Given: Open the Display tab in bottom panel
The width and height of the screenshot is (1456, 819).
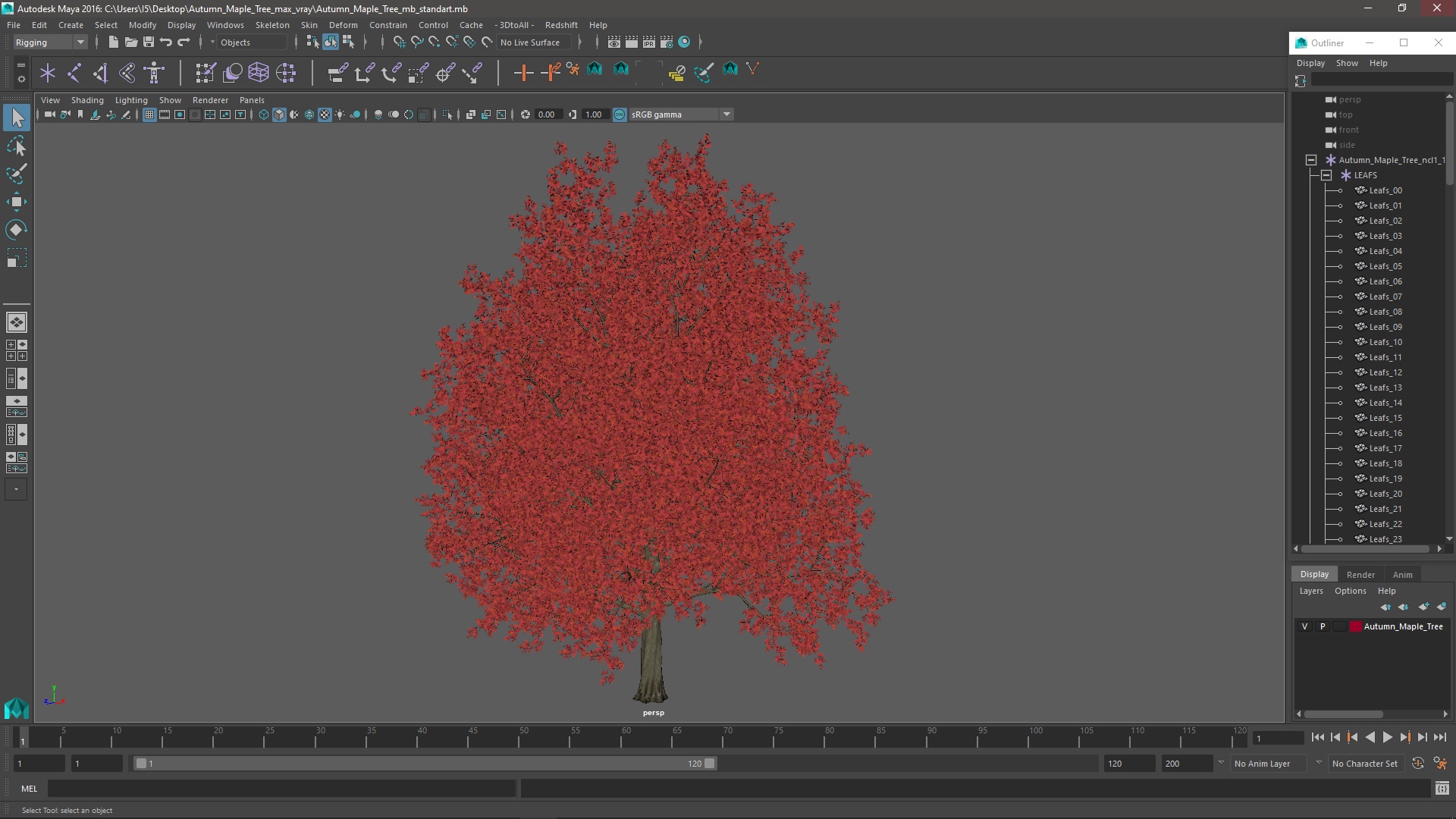Looking at the screenshot, I should coord(1315,573).
